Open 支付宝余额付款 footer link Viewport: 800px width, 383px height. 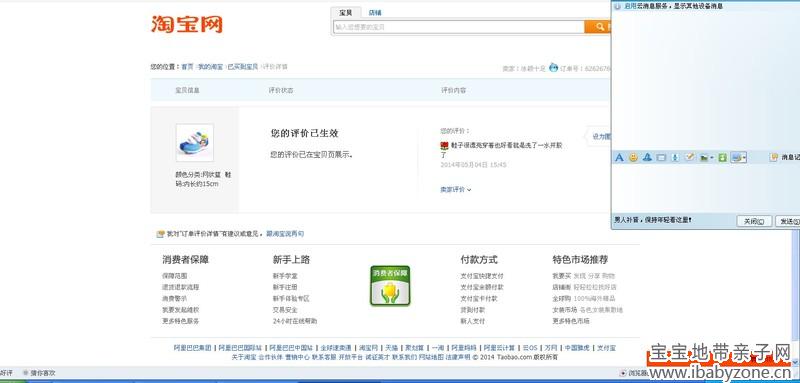(x=482, y=287)
